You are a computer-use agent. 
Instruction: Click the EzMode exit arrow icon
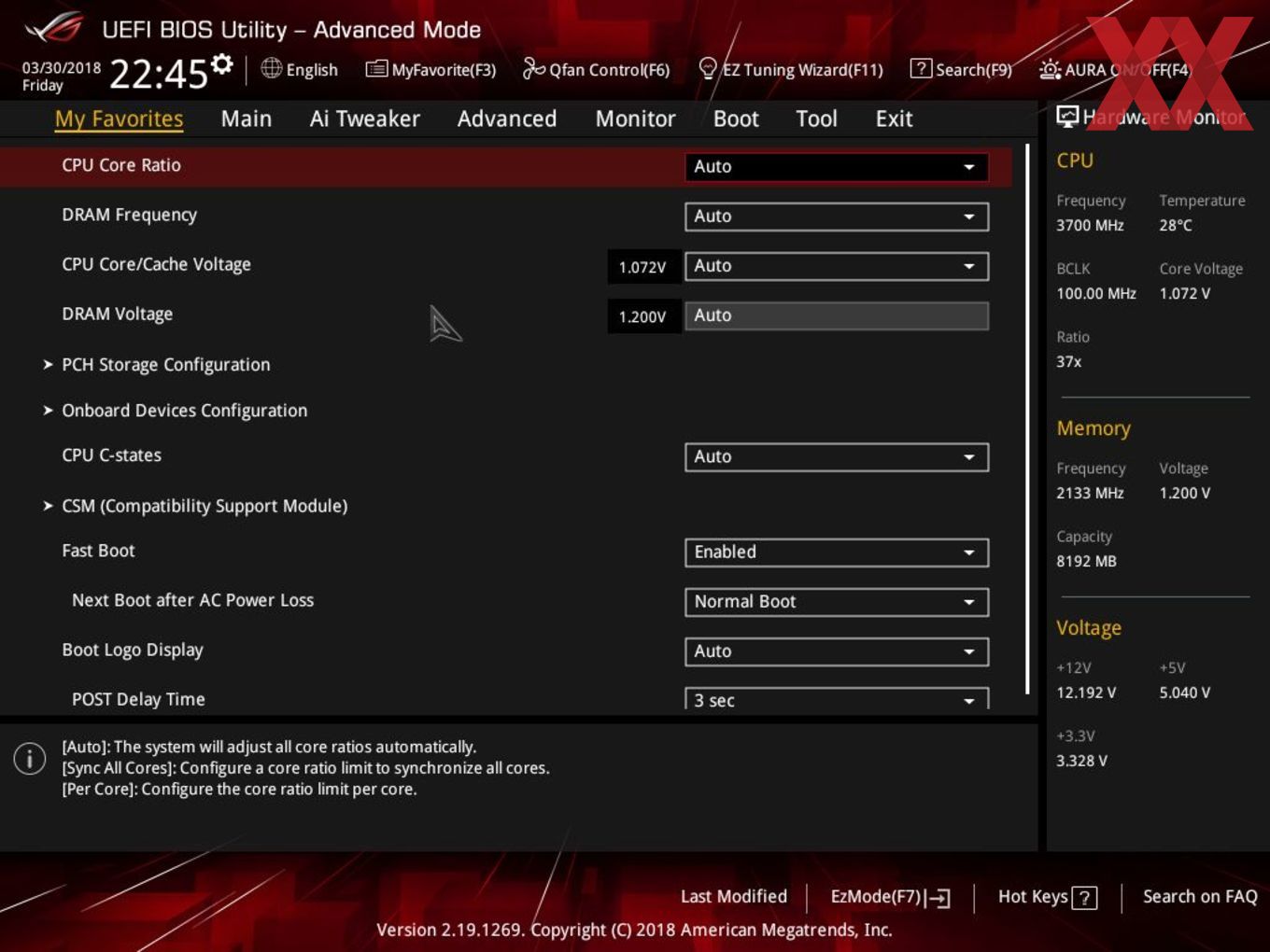click(x=939, y=898)
